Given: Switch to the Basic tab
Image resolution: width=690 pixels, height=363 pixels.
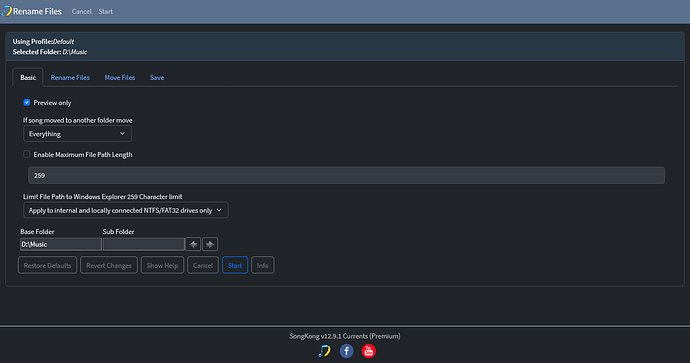Looking at the screenshot, I should tap(28, 77).
